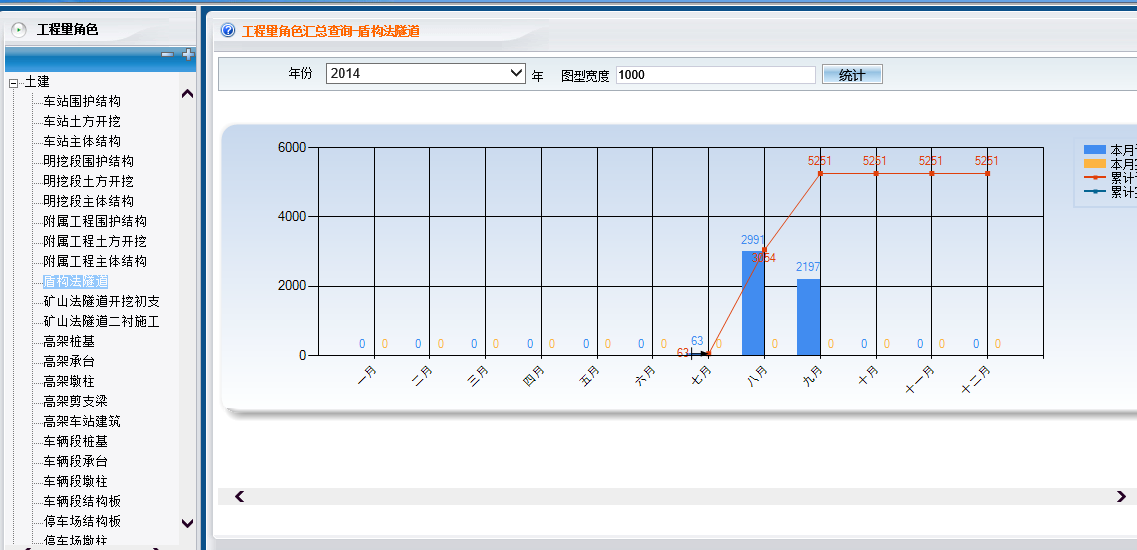Image resolution: width=1137 pixels, height=550 pixels.
Task: Open the 年份 year dropdown
Action: click(x=426, y=74)
